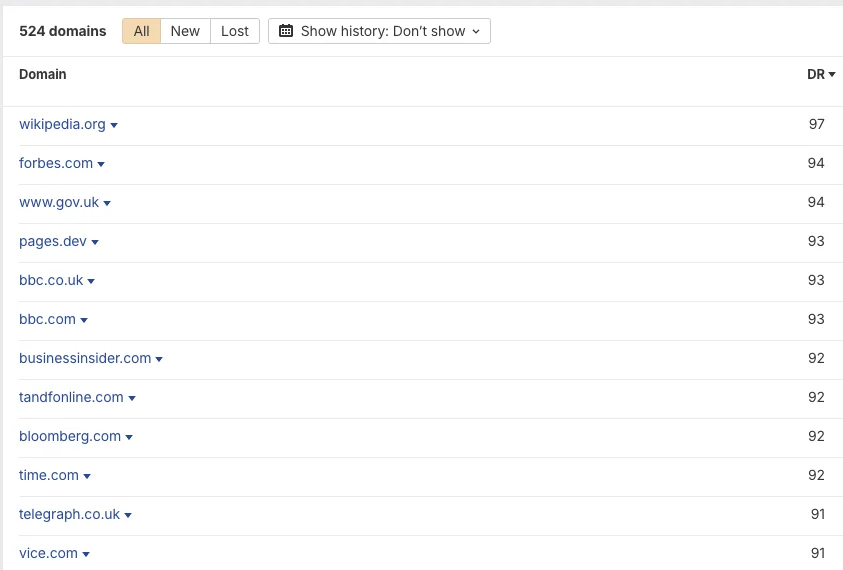Open the telegraph.co.uk domain link
843x570 pixels.
point(69,514)
